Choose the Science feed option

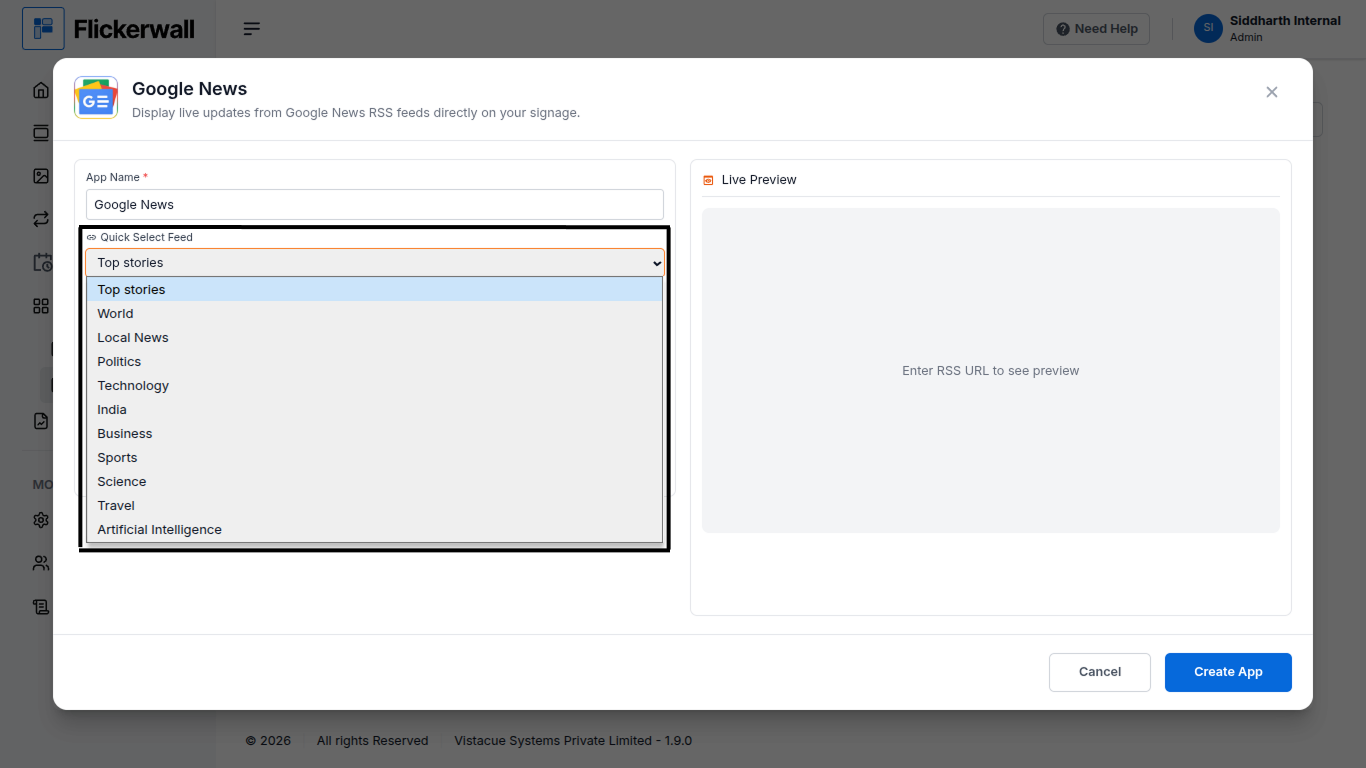[x=374, y=481]
